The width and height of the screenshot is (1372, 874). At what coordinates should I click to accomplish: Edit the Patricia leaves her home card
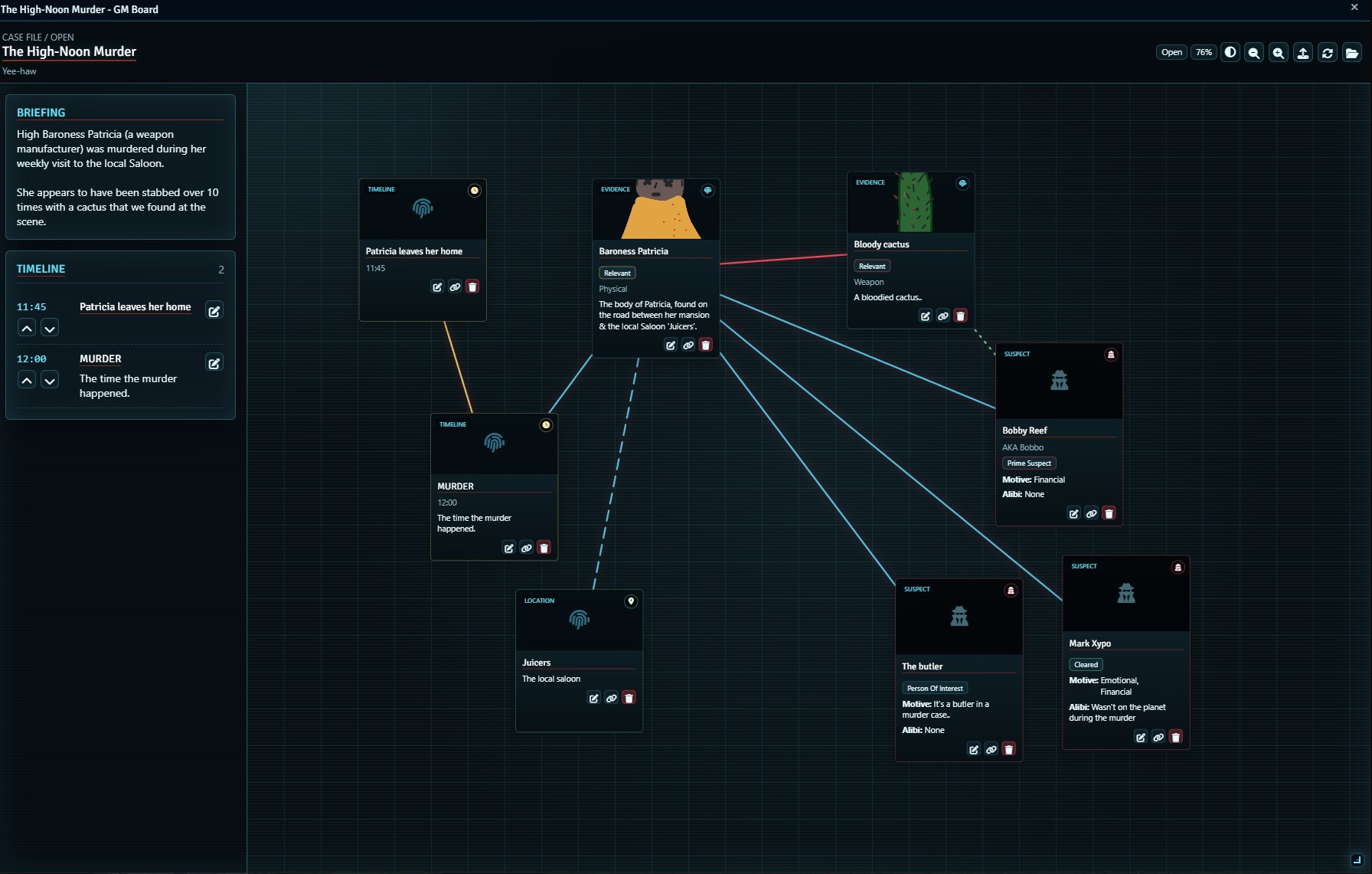[437, 286]
